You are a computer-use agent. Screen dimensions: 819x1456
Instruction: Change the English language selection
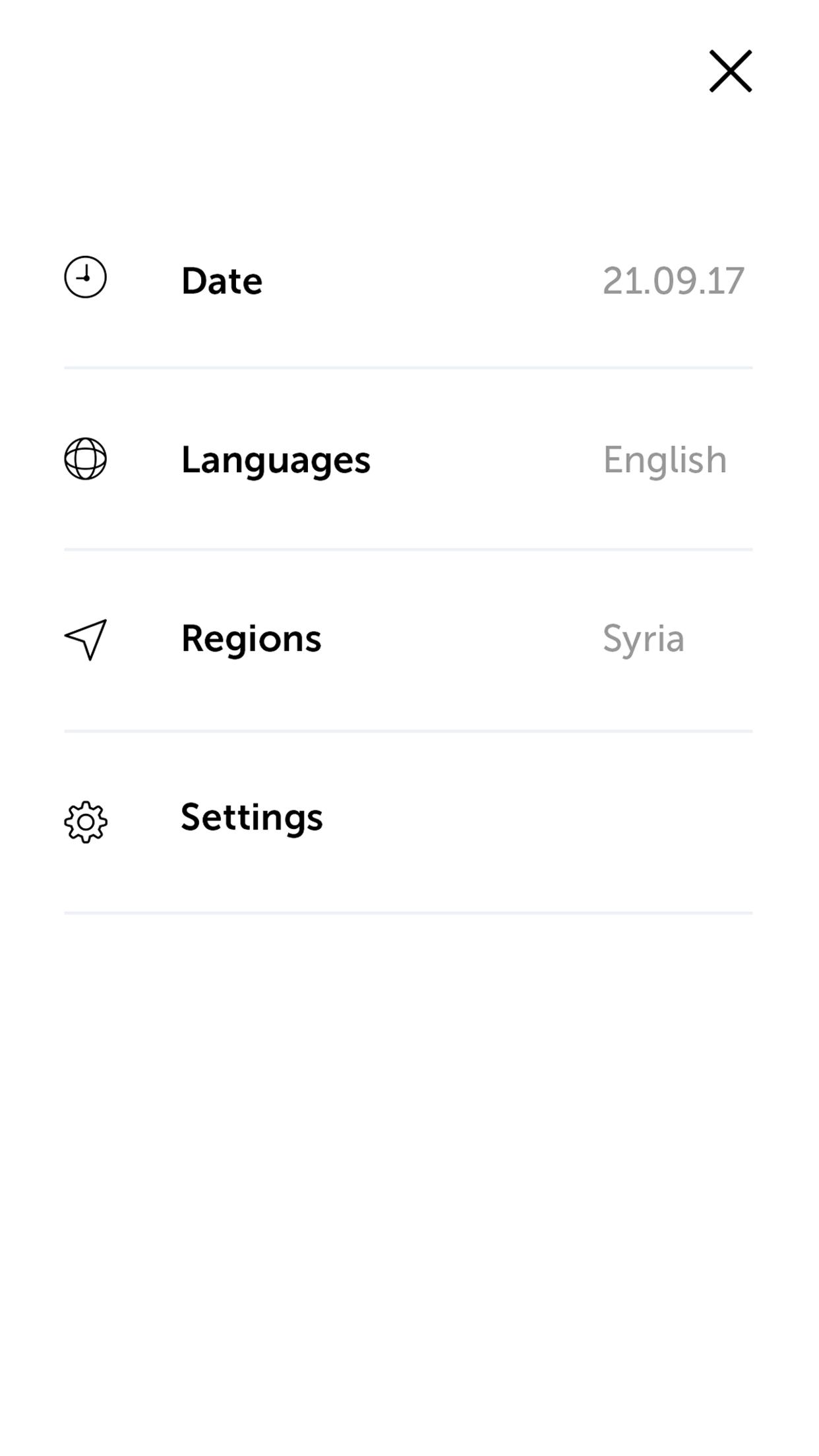click(665, 460)
